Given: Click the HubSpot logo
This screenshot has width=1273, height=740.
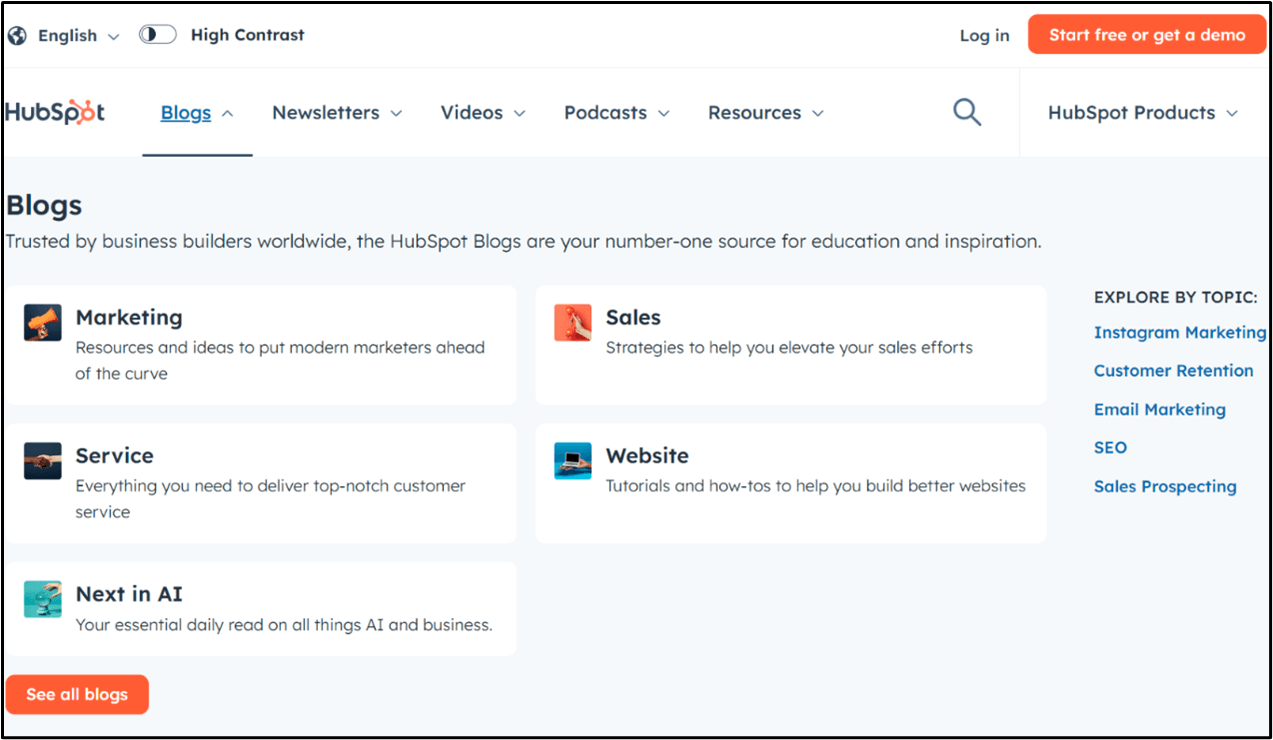Looking at the screenshot, I should coord(55,112).
